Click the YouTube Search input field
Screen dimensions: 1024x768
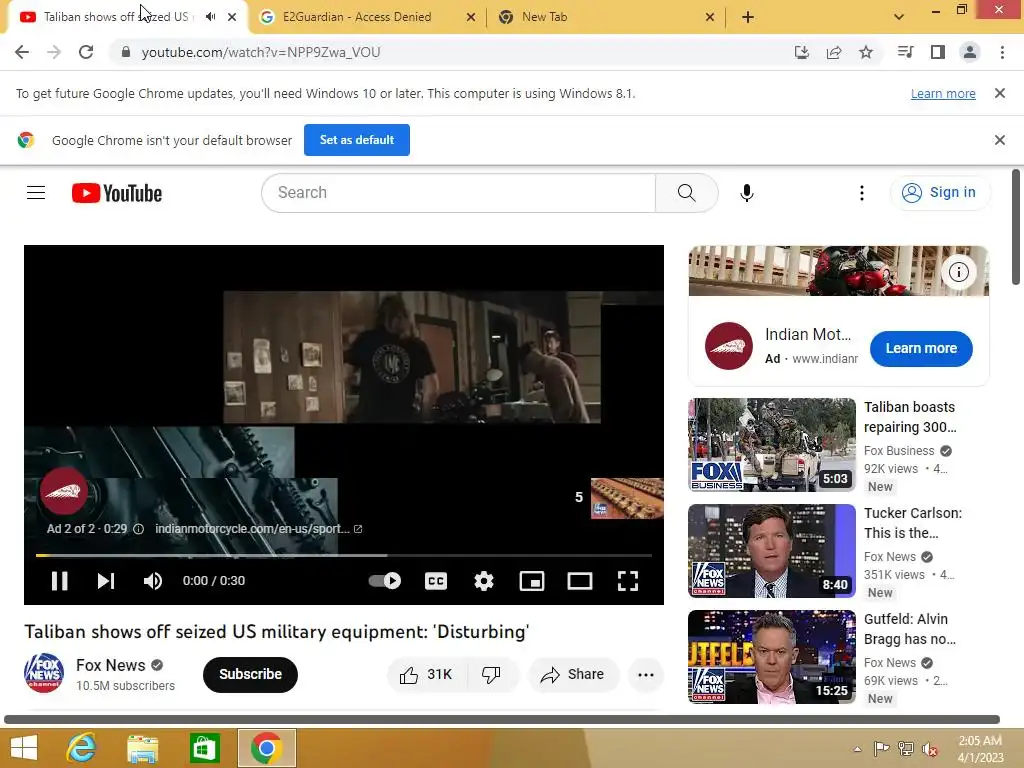click(x=458, y=193)
